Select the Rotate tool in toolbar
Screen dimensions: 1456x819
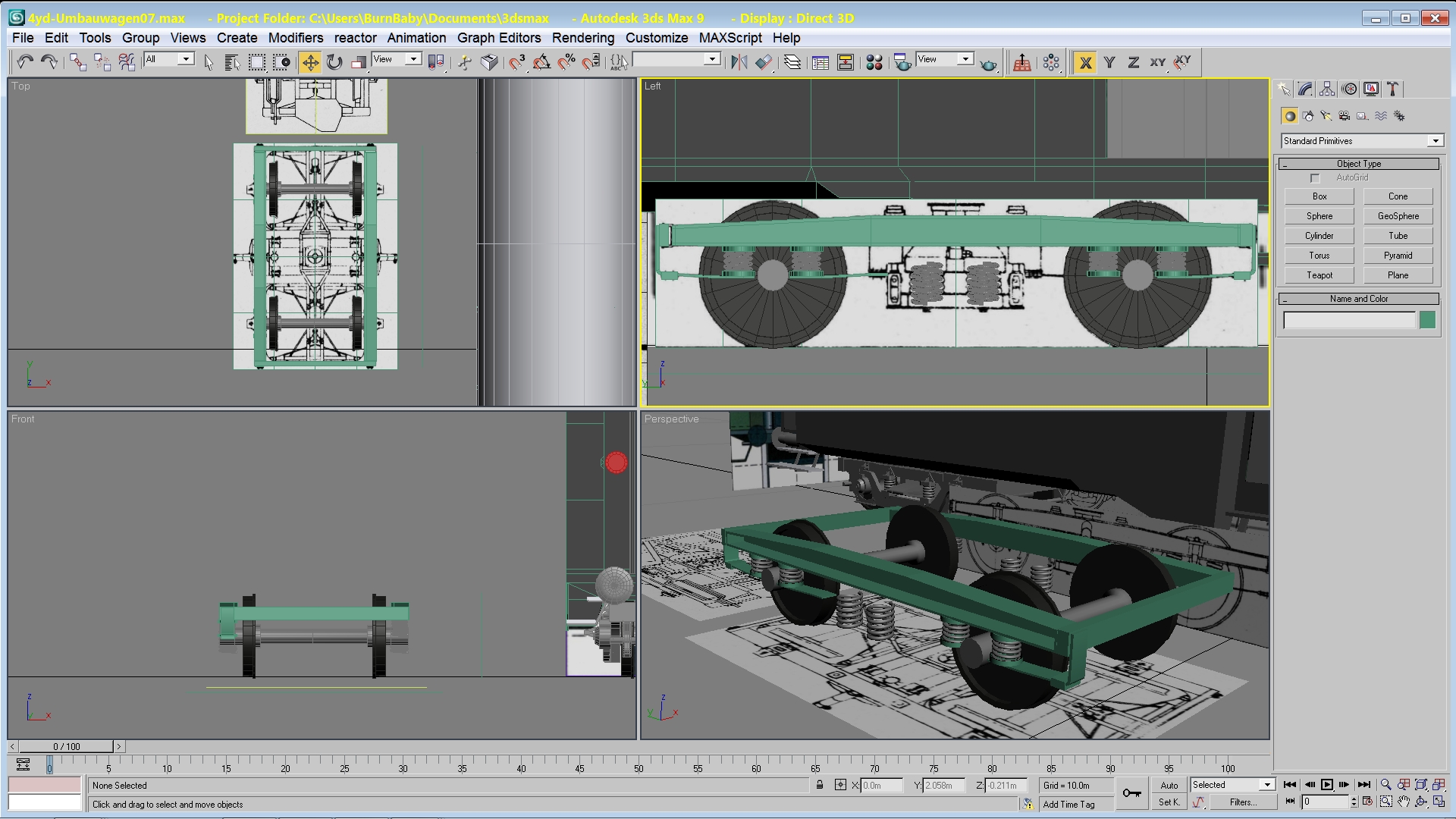pyautogui.click(x=334, y=62)
